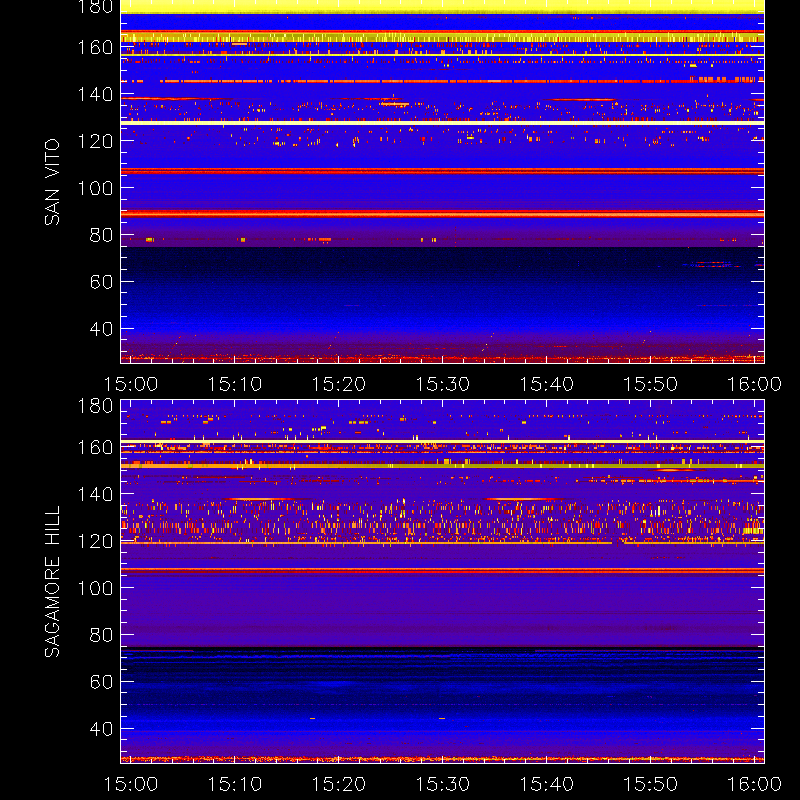The image size is (800, 800).
Task: Pick the 100 tick label of Sagamore Hill
Action: [x=95, y=588]
